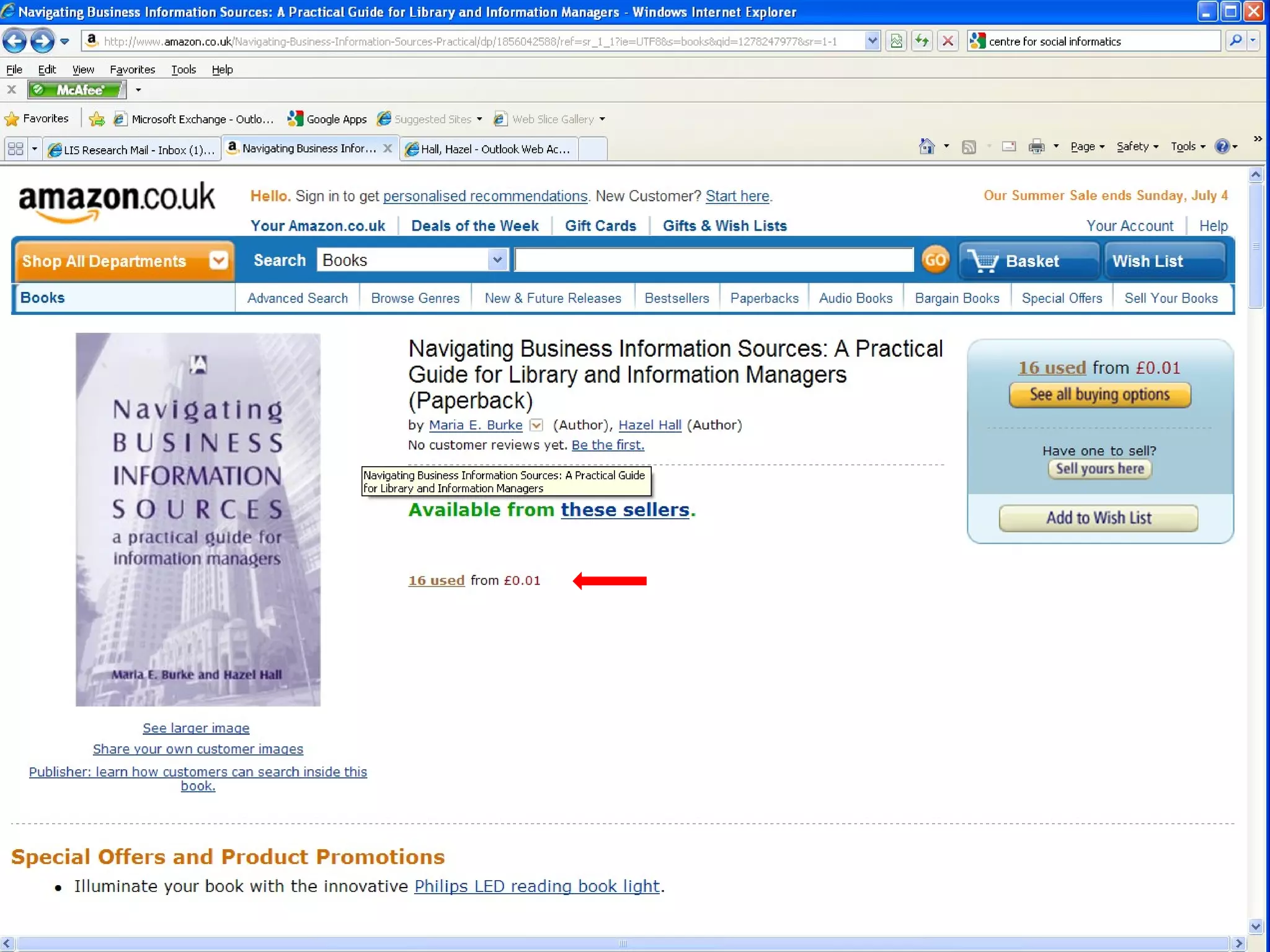
Task: Click the search magnifier icon in toolbar
Action: point(1235,42)
